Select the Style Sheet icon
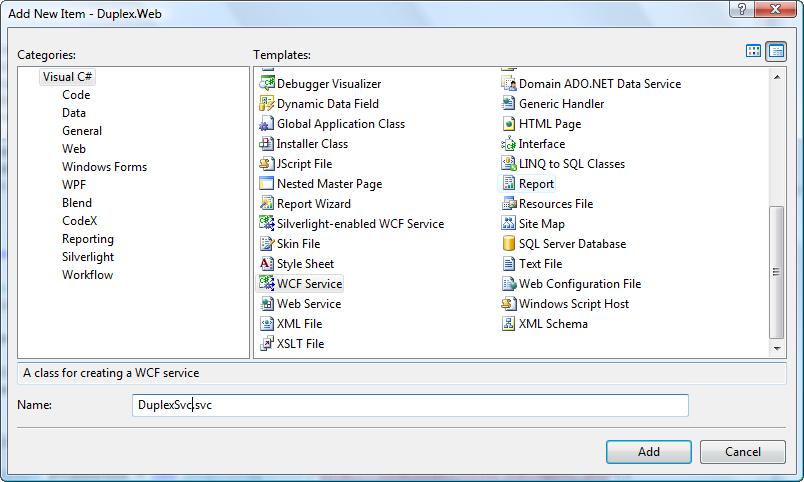Screen dimensions: 804x482 click(x=267, y=263)
